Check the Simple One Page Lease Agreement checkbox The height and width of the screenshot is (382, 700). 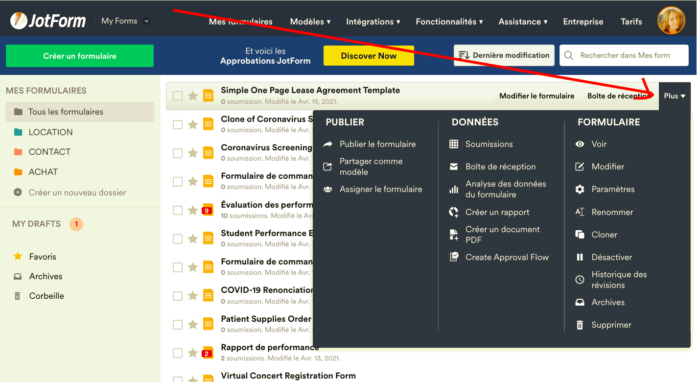point(178,96)
